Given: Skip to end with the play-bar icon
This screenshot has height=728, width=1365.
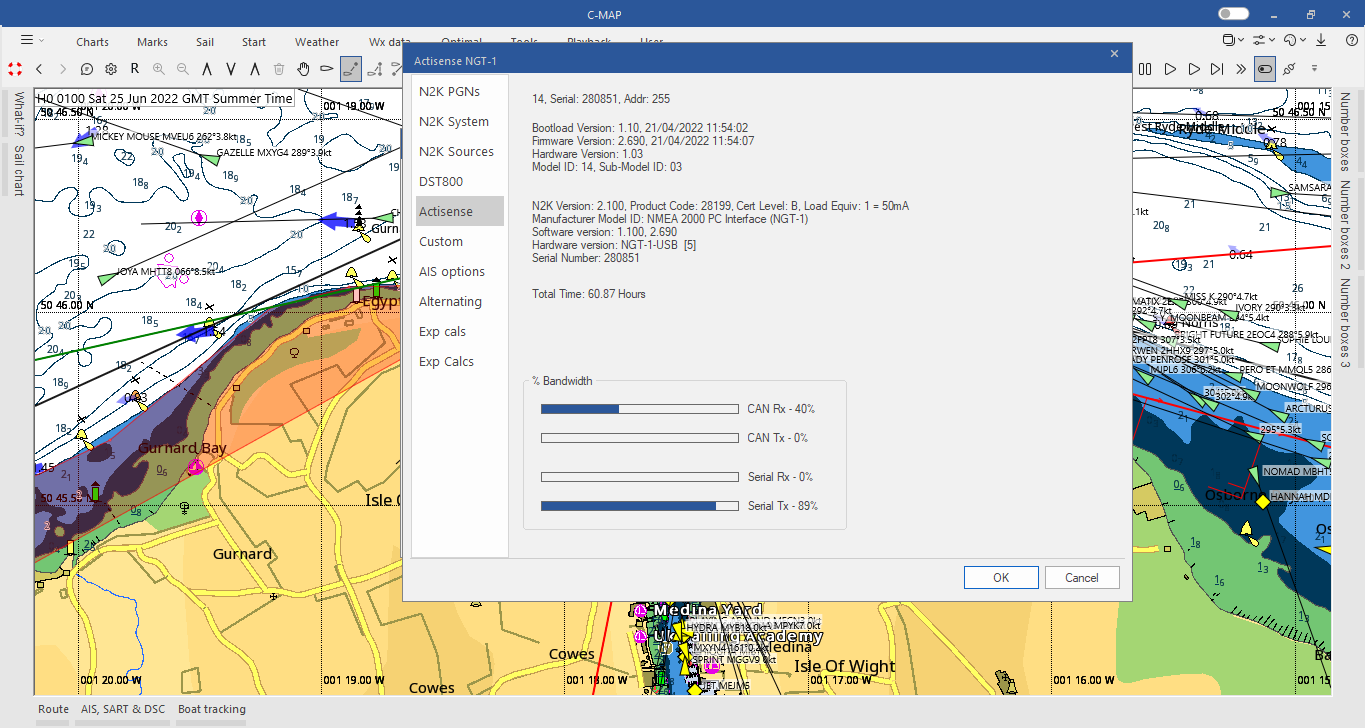Looking at the screenshot, I should pos(1217,69).
